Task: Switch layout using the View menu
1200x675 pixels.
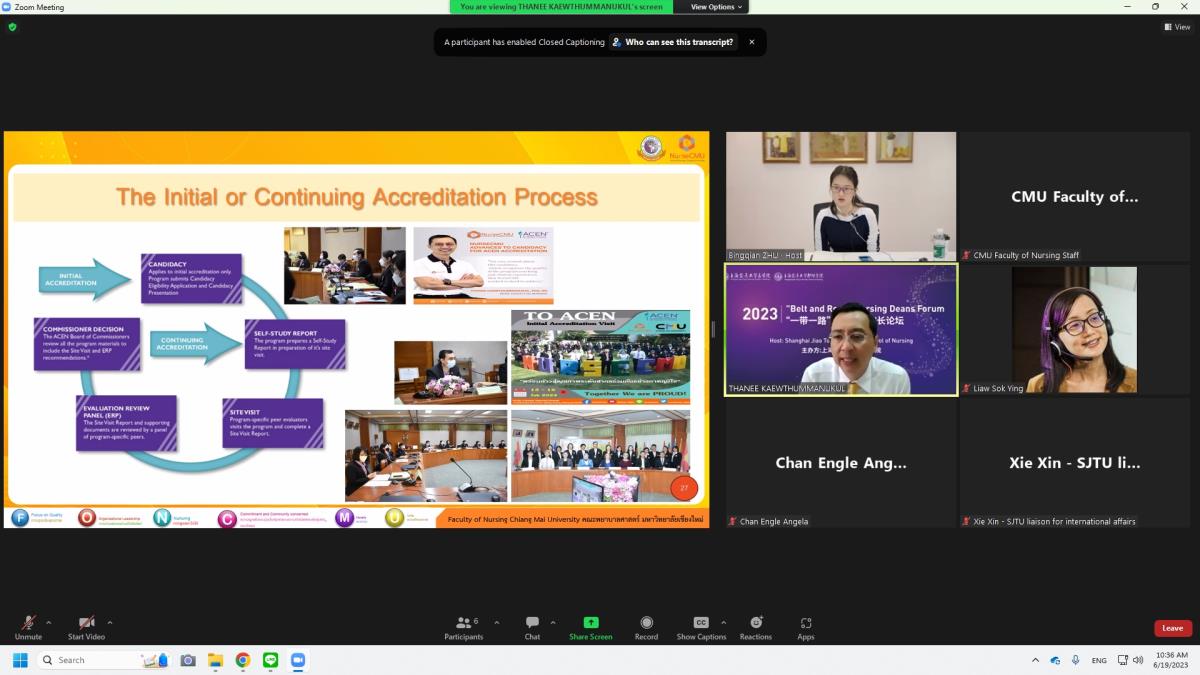Action: point(1177,27)
